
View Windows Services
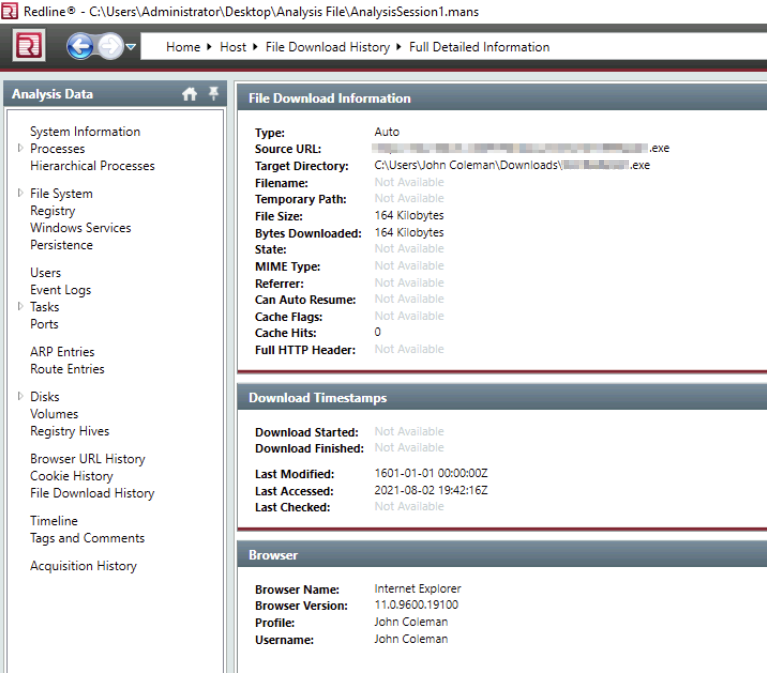point(80,228)
